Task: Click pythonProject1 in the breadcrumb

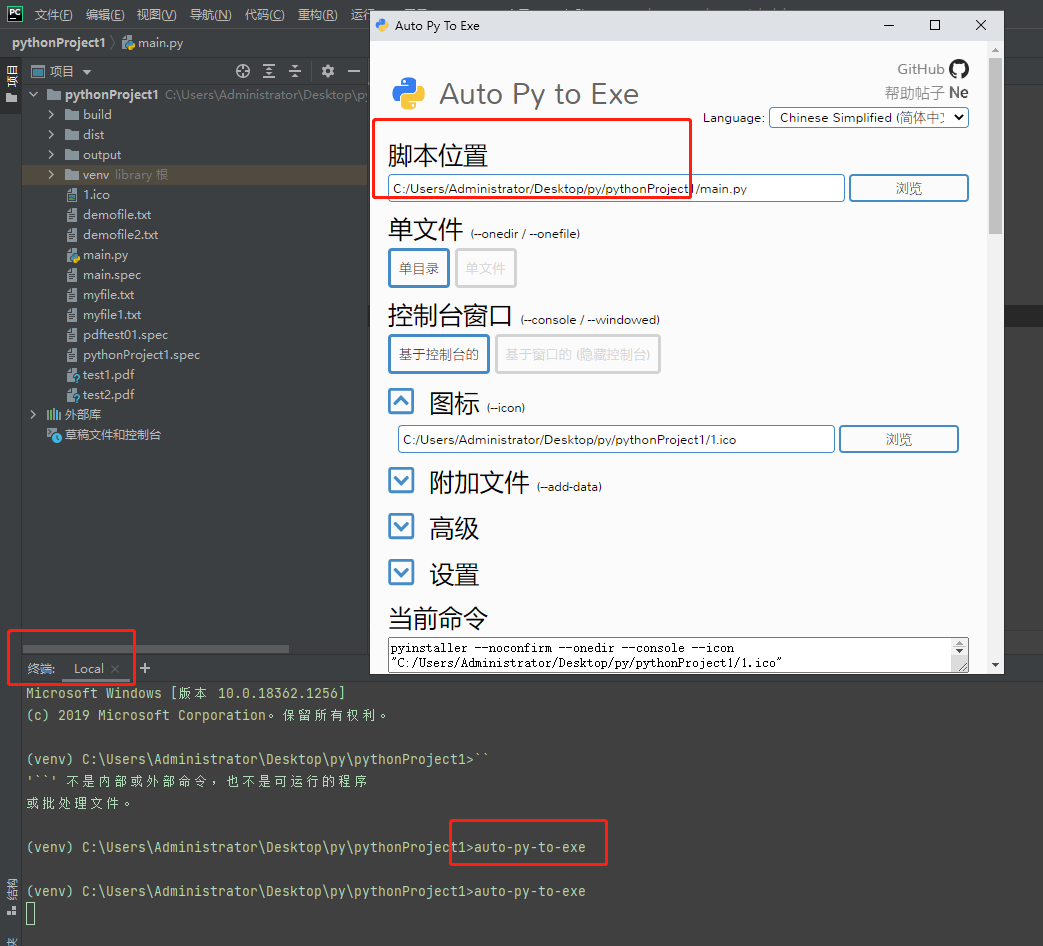Action: (x=59, y=43)
